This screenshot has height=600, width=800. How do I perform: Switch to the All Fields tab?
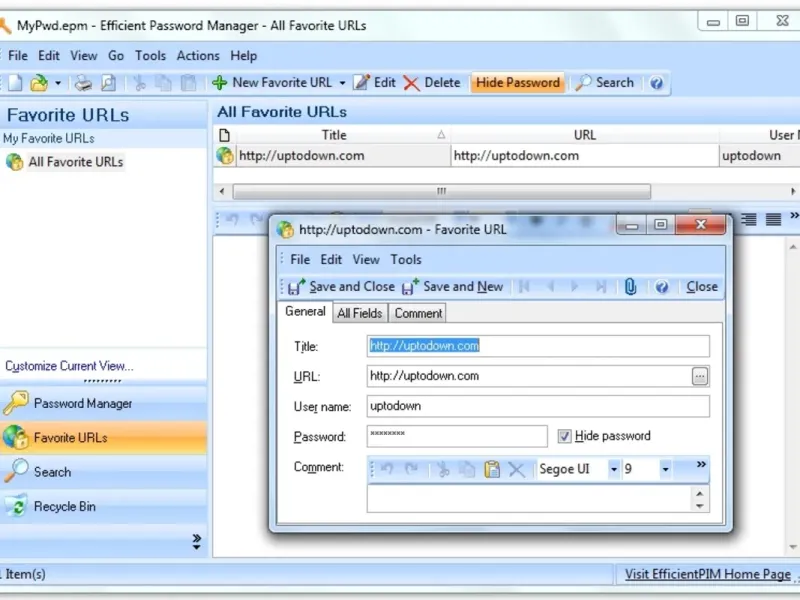(x=360, y=313)
